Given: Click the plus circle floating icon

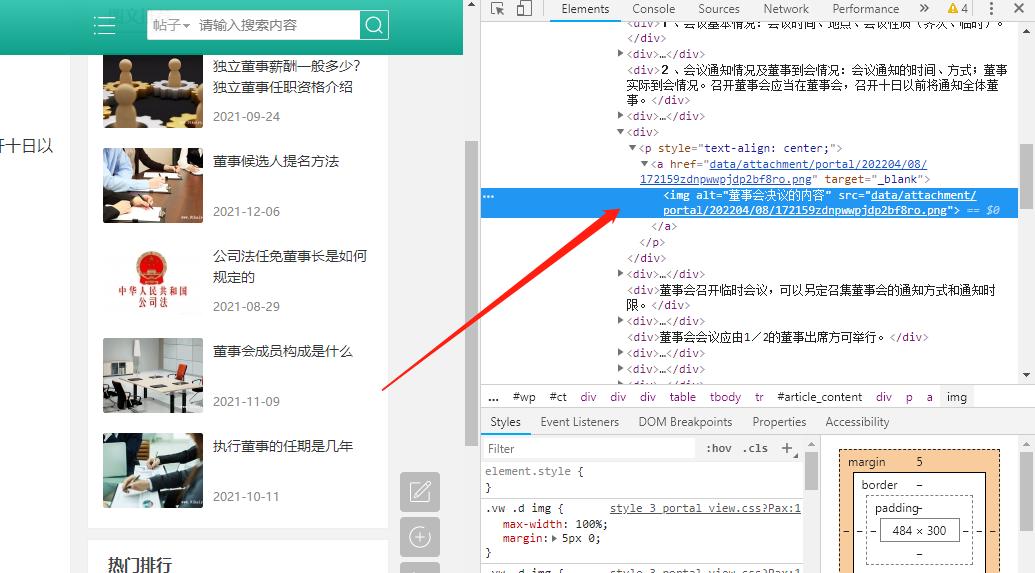Looking at the screenshot, I should pos(420,537).
